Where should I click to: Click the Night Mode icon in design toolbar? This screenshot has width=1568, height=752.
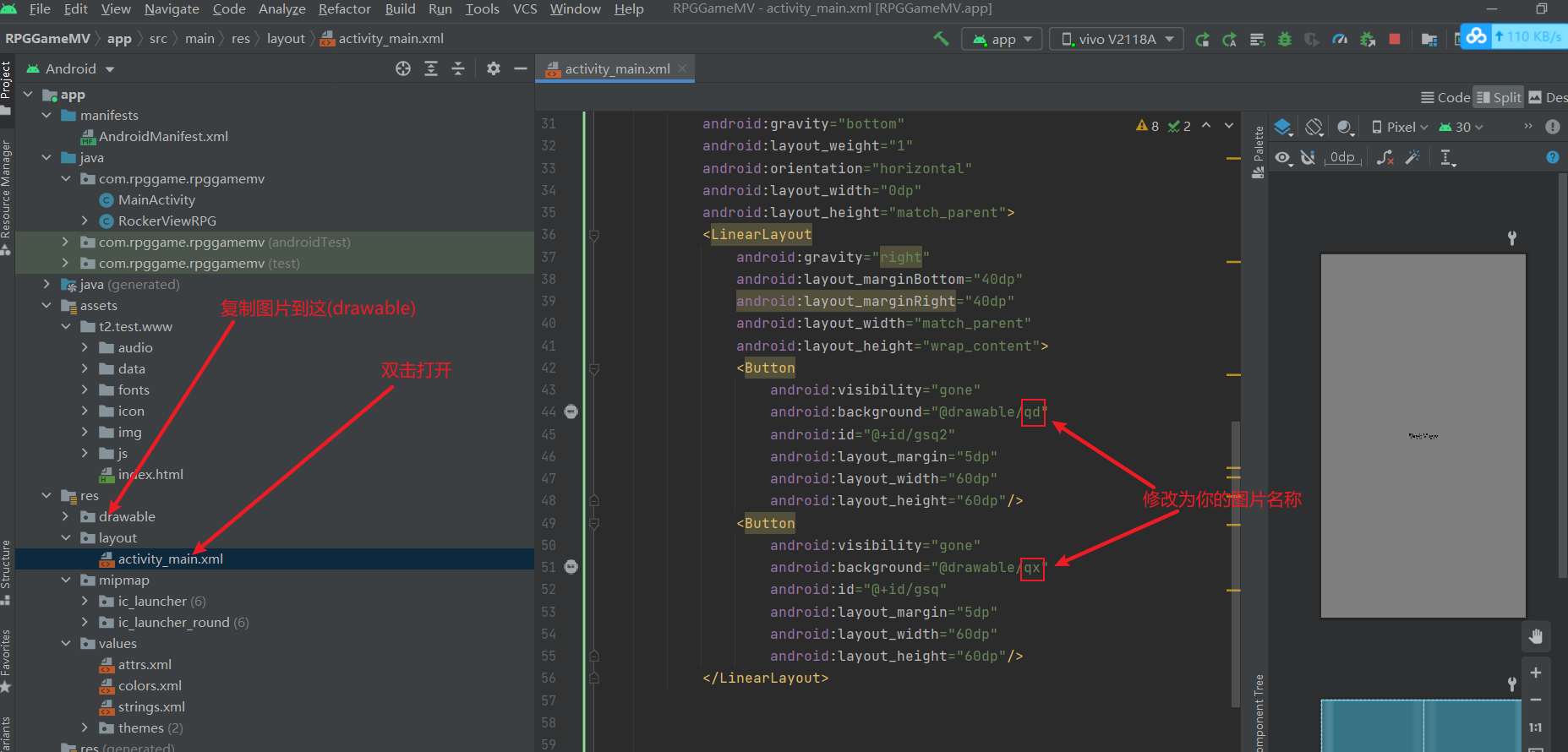[1345, 127]
